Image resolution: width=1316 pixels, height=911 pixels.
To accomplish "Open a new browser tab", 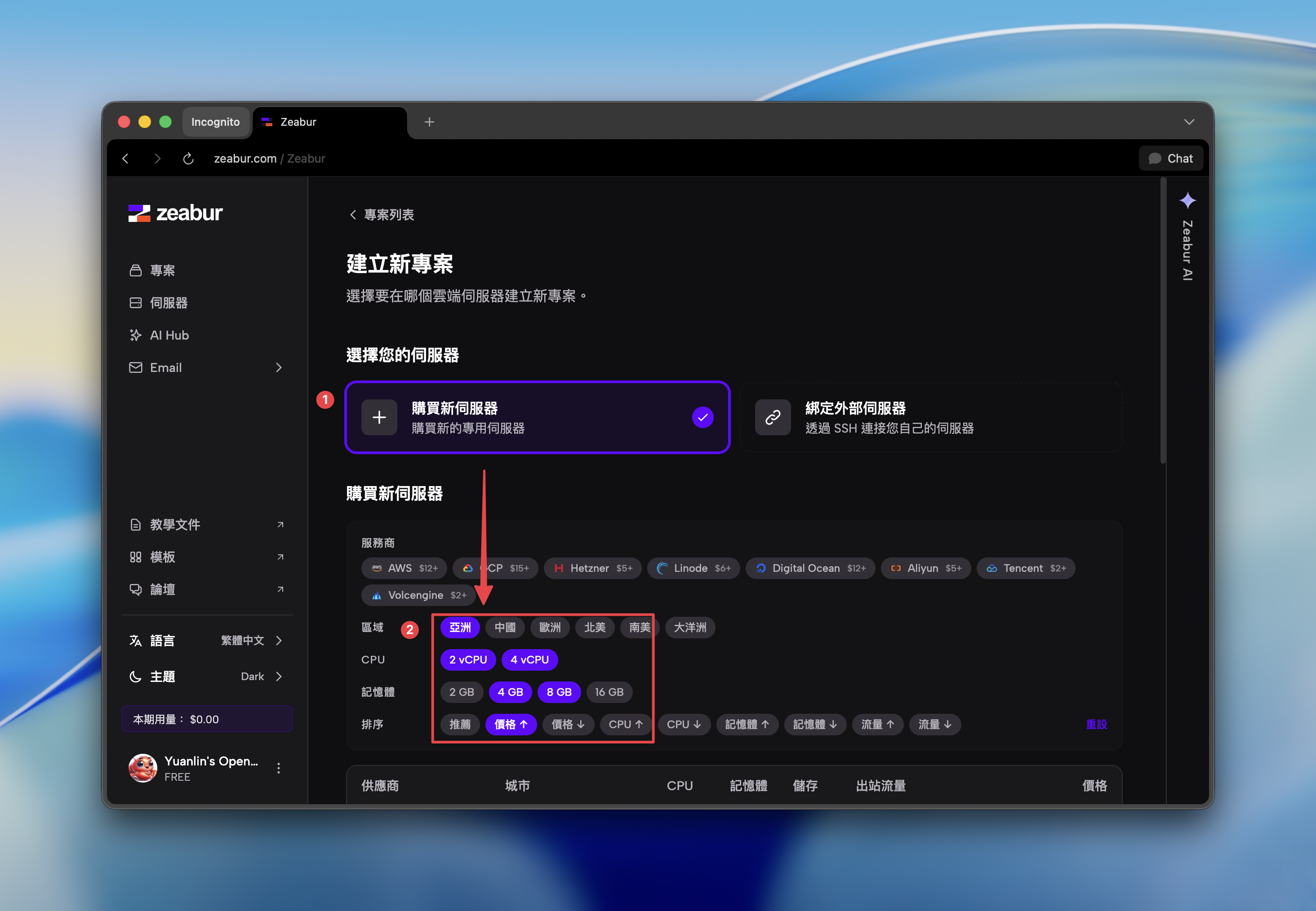I will [429, 122].
